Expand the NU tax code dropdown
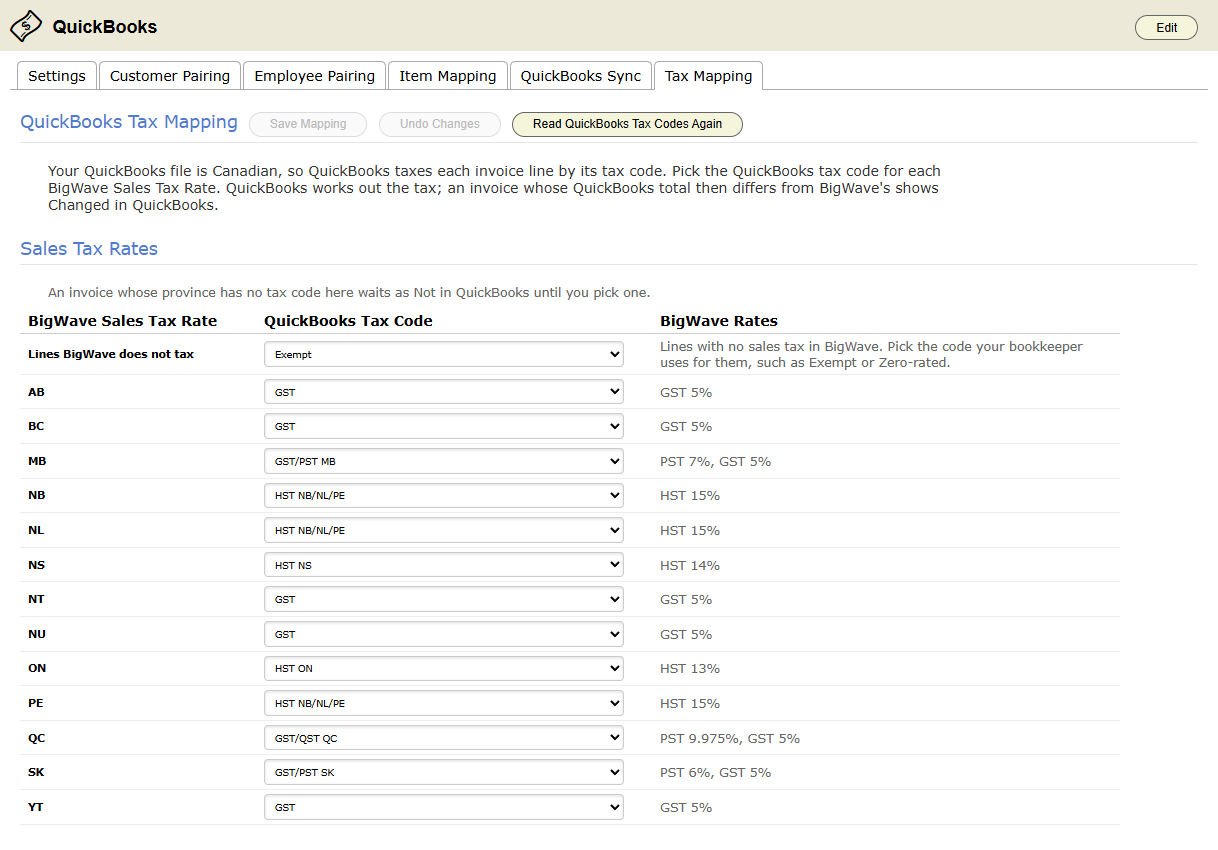 (x=444, y=634)
